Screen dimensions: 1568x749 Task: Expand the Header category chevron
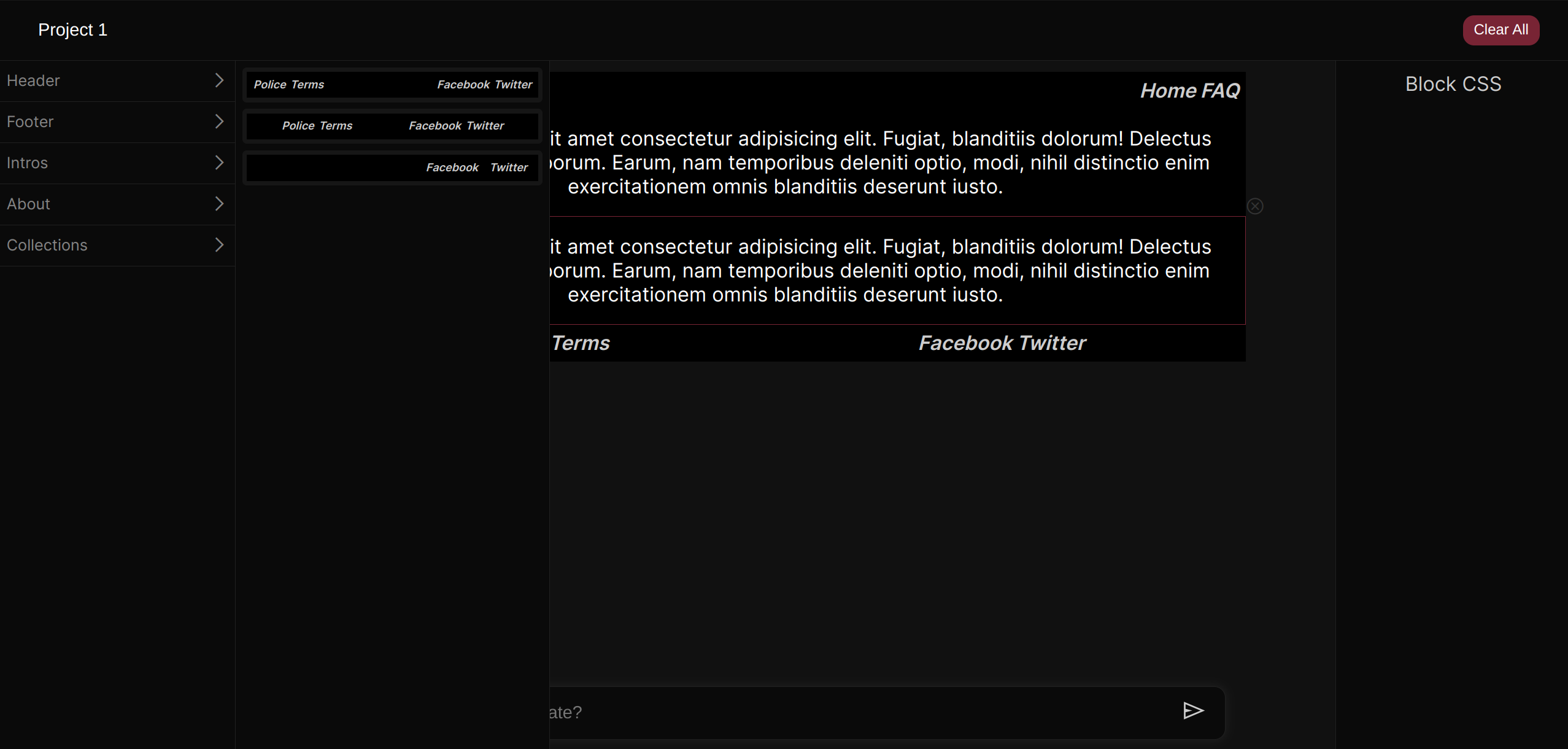(219, 80)
